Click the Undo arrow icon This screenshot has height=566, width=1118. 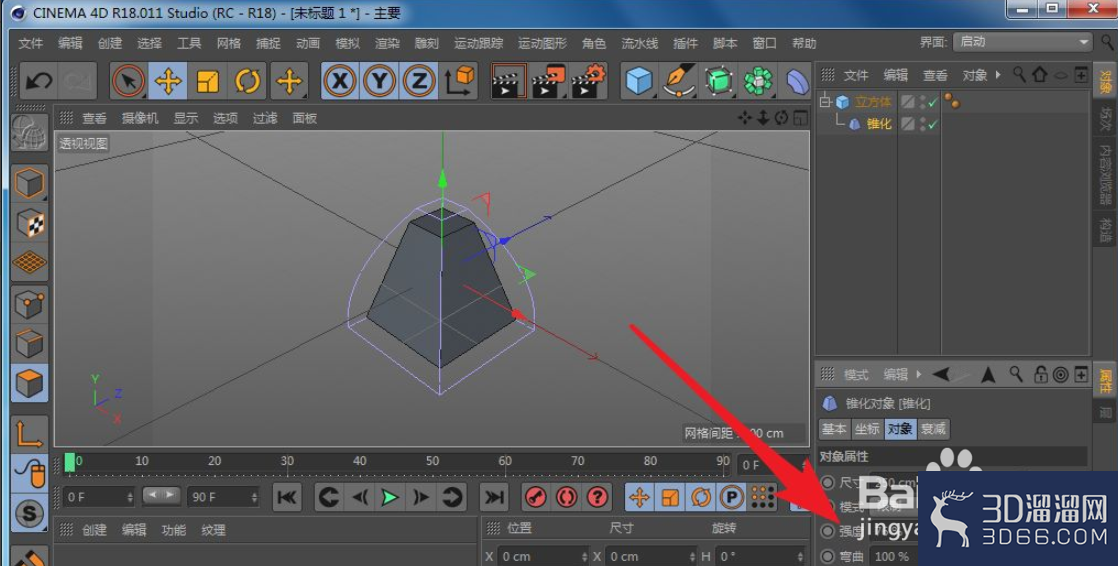38,81
